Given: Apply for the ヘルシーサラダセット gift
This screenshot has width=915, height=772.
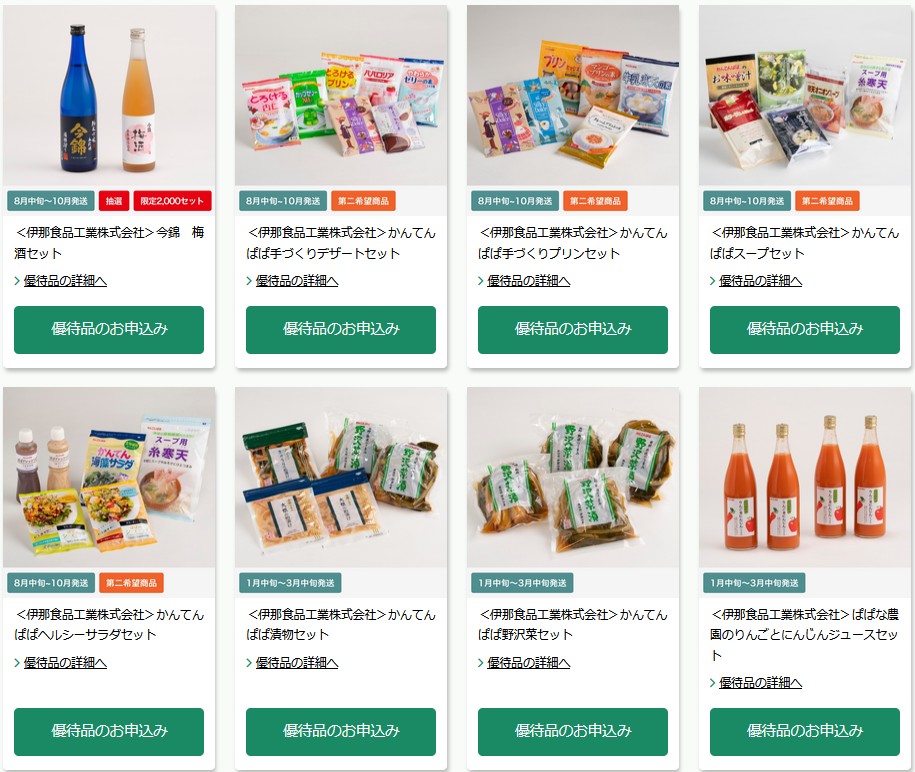Looking at the screenshot, I should pos(109,732).
